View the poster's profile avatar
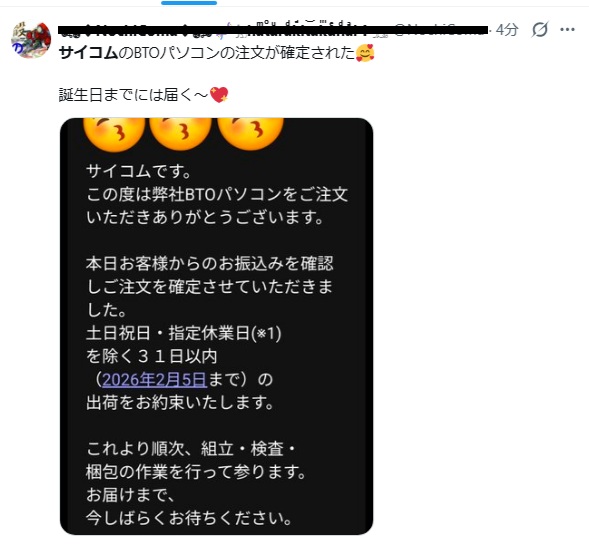 click(x=31, y=40)
